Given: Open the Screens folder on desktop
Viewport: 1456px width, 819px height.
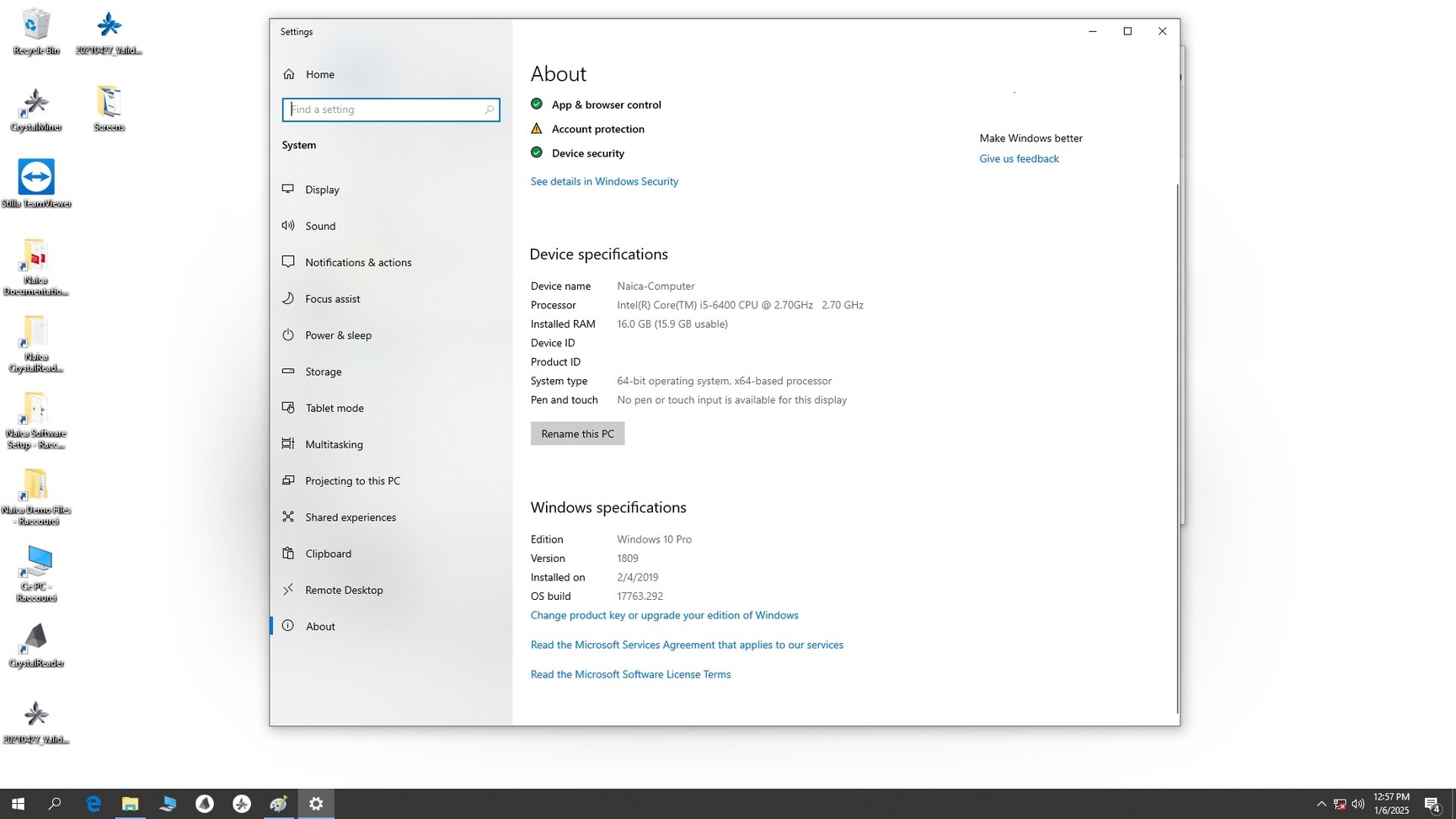Looking at the screenshot, I should pos(109,109).
